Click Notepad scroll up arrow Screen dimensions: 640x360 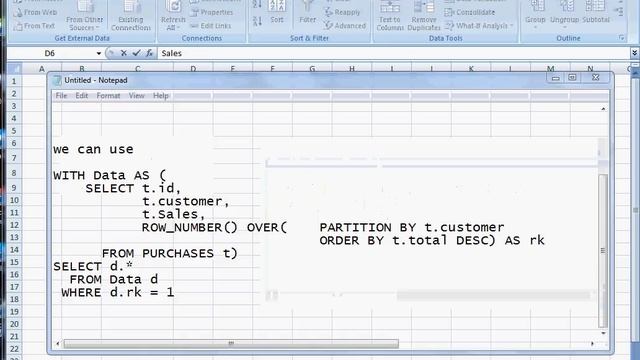[603, 109]
